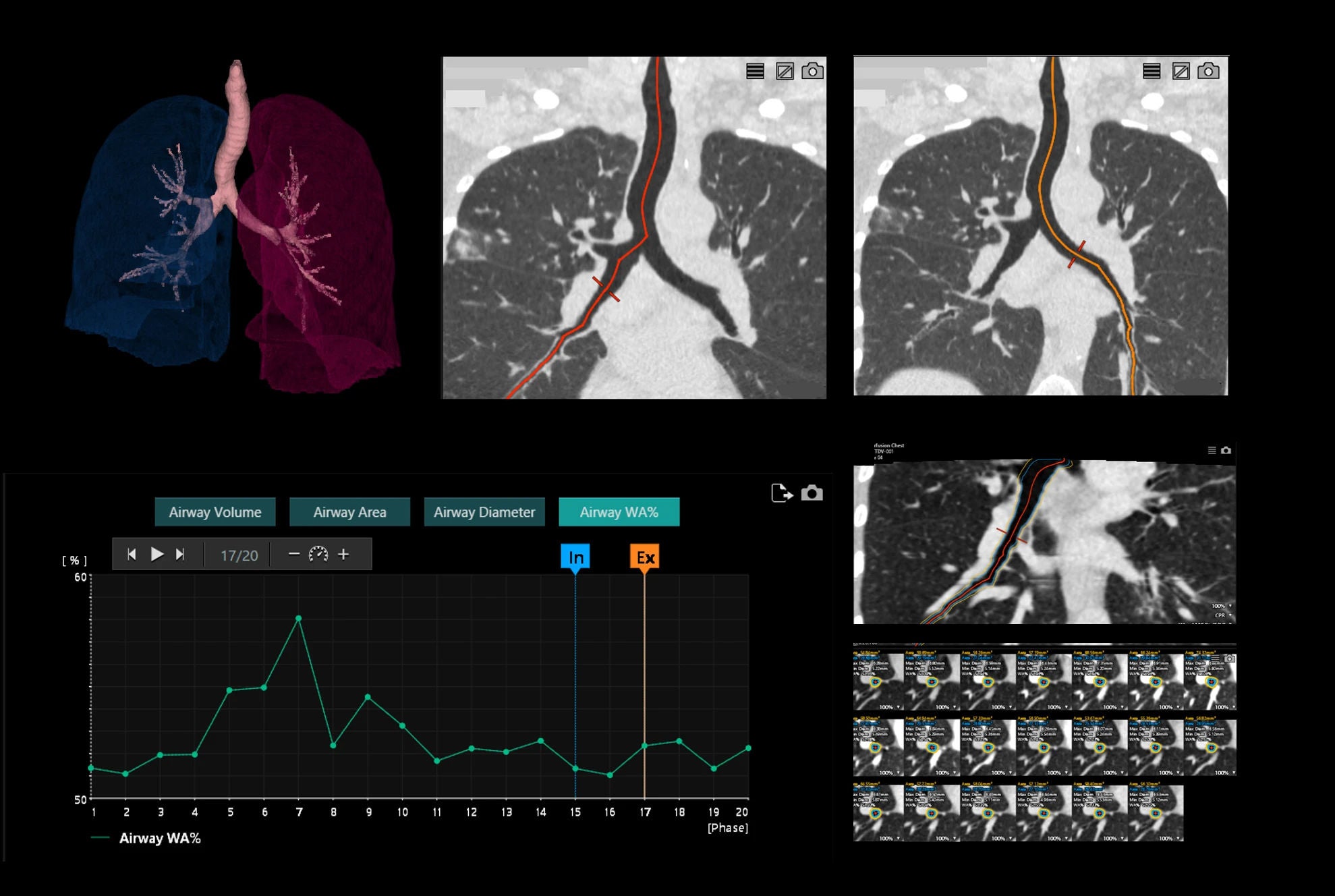1335x896 pixels.
Task: Open the 100% dropdown on the third top-row cross-section
Action: pos(1001,707)
